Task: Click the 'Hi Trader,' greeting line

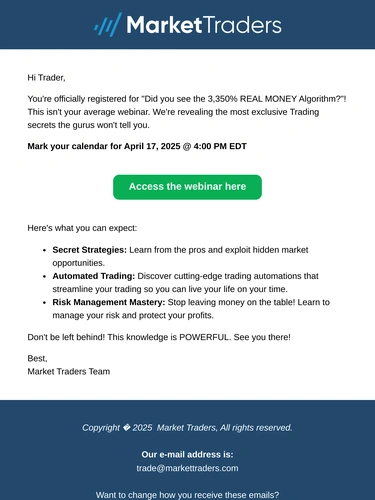Action: point(46,78)
